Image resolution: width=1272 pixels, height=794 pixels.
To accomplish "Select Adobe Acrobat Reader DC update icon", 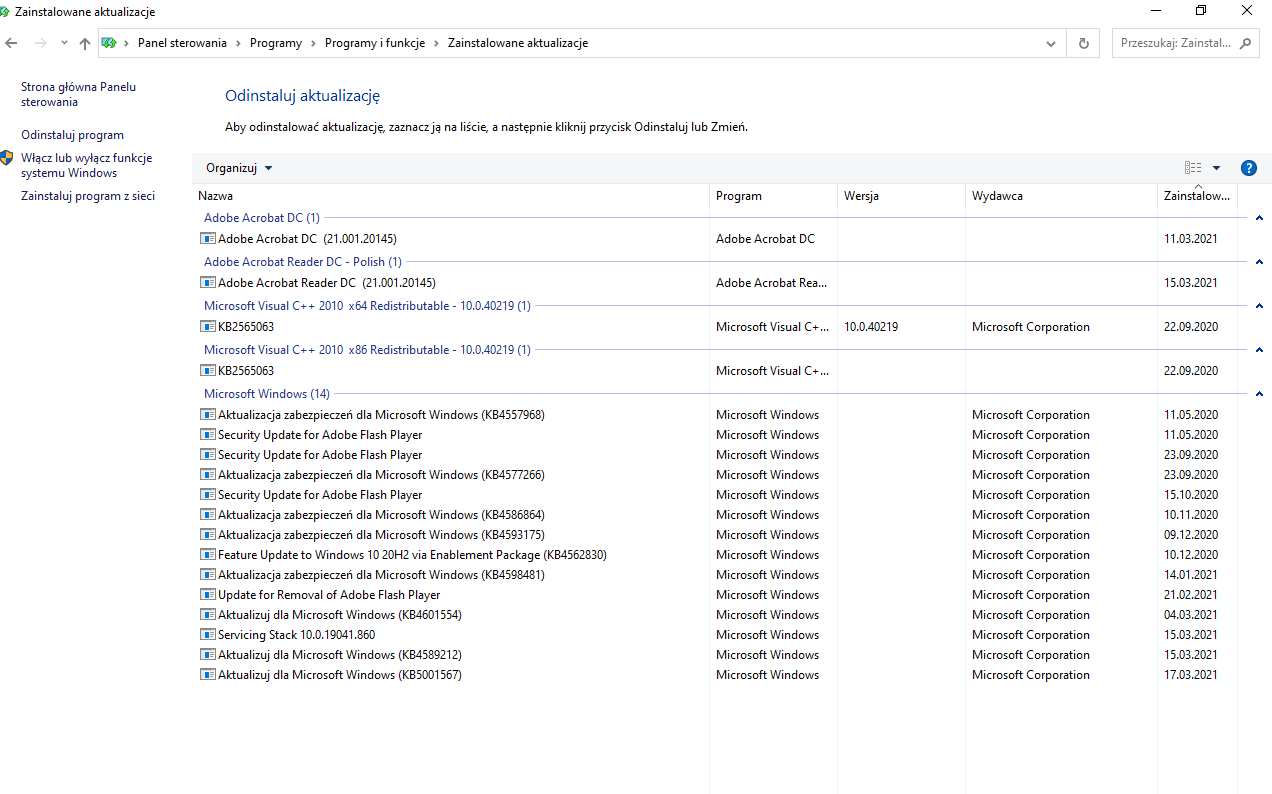I will click(208, 283).
